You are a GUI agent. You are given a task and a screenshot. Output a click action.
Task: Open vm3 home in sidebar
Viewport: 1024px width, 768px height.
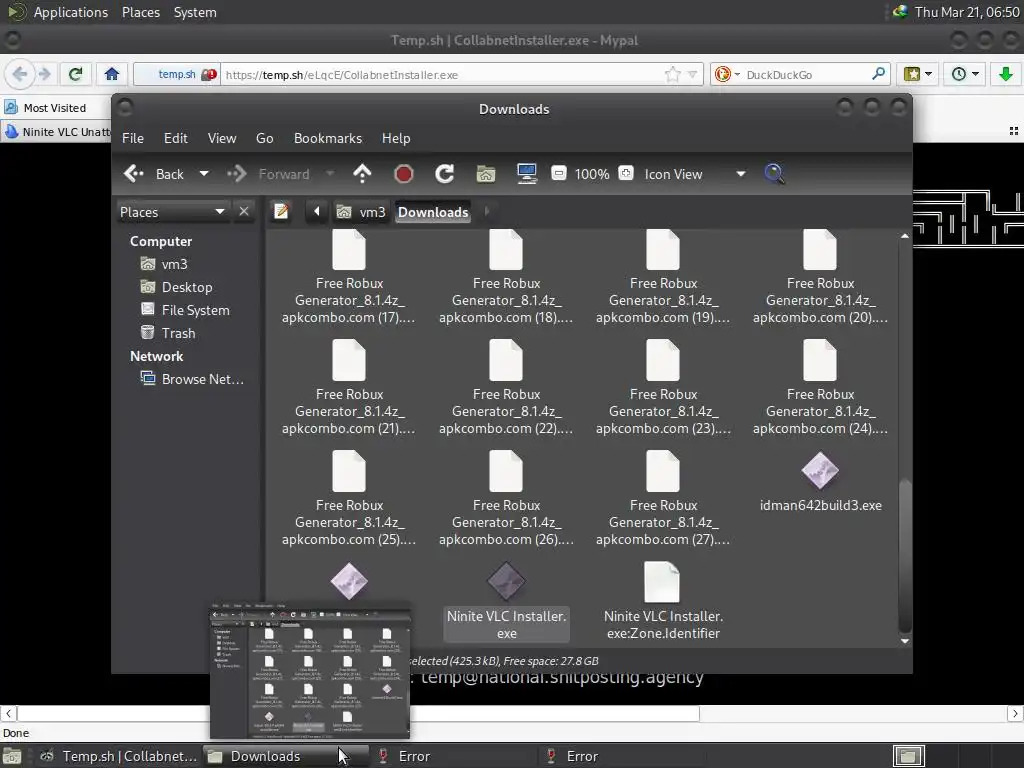(165, 264)
